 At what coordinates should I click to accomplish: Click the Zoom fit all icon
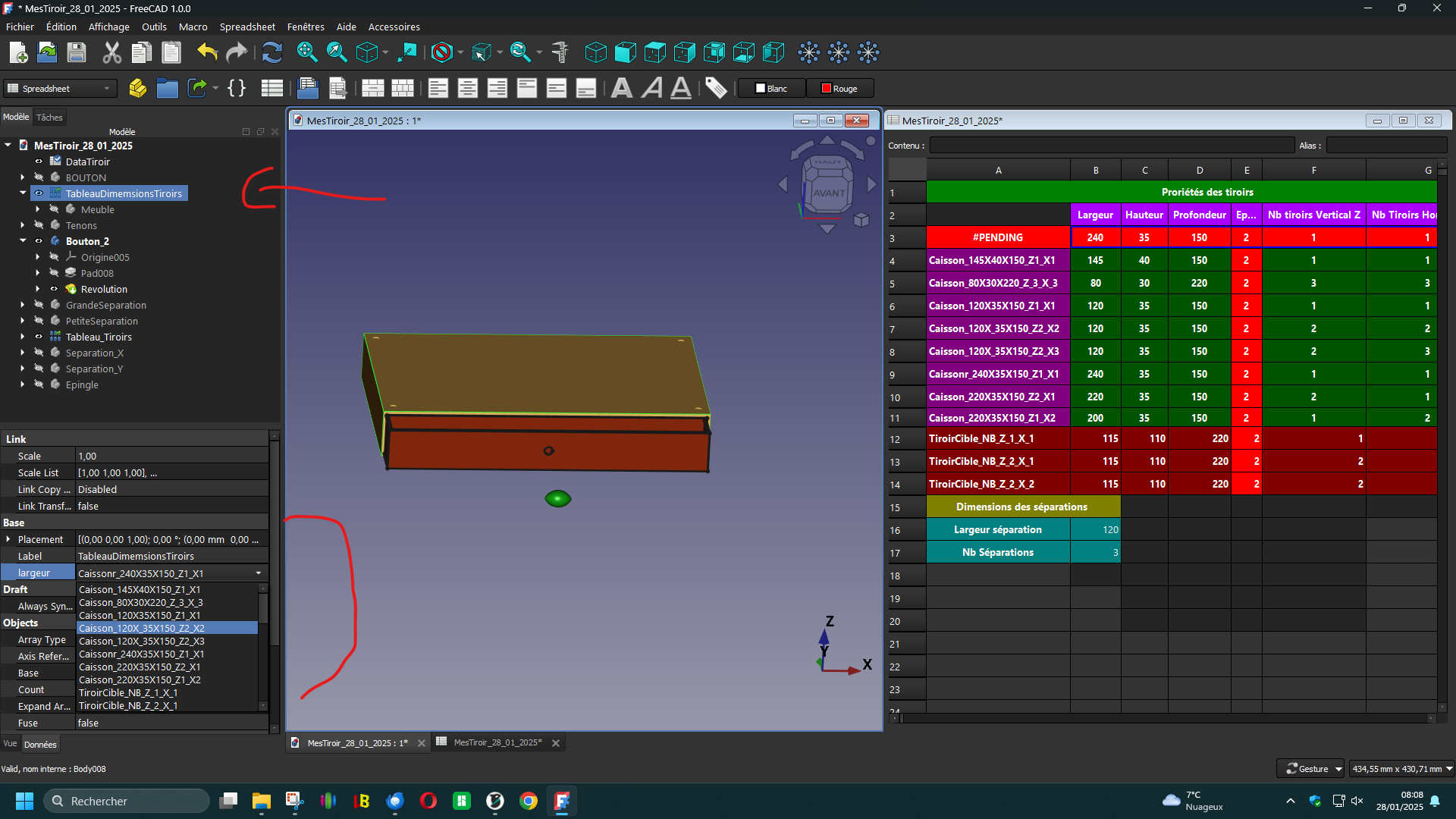tap(307, 52)
